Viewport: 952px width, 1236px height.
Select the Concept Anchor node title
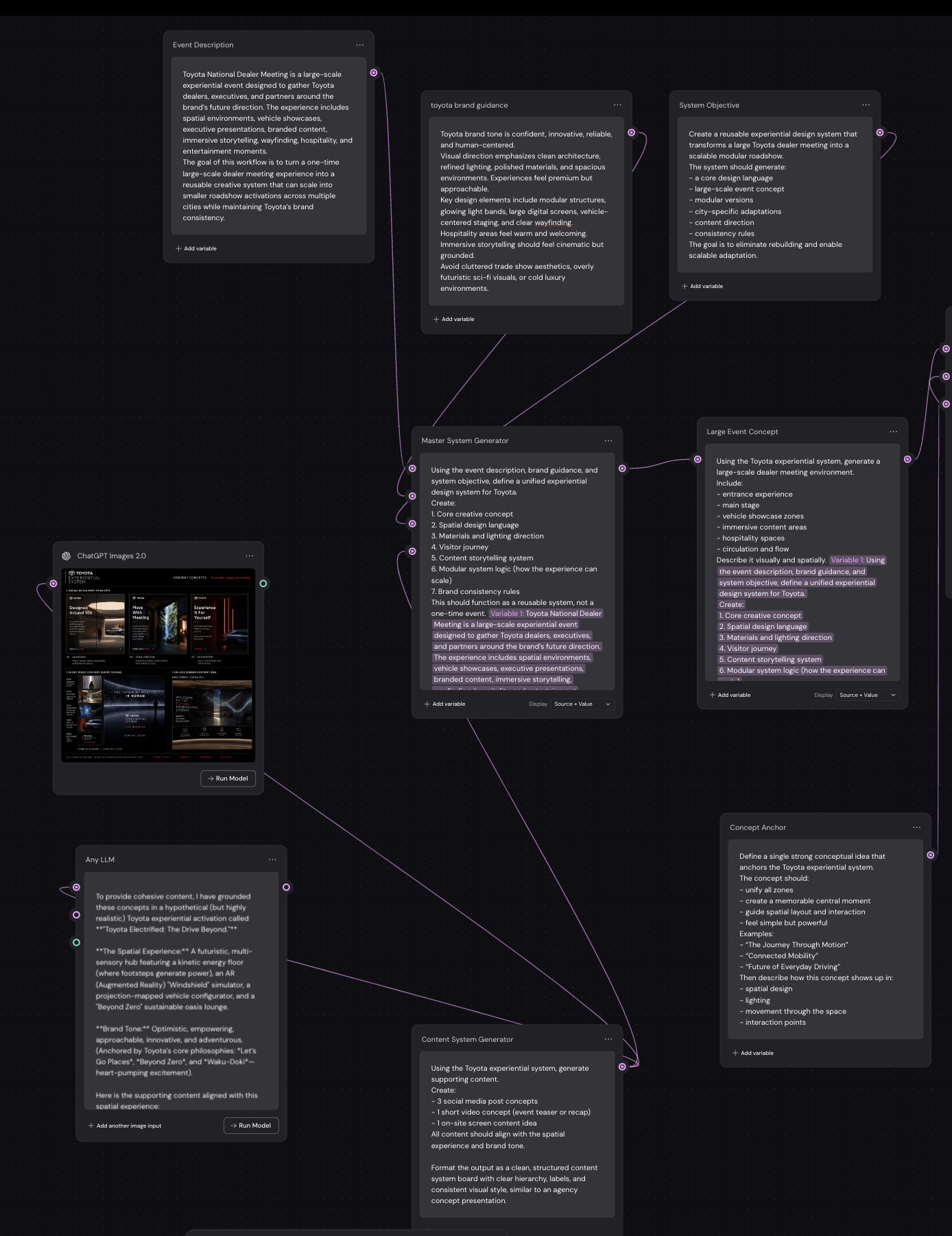(x=758, y=828)
